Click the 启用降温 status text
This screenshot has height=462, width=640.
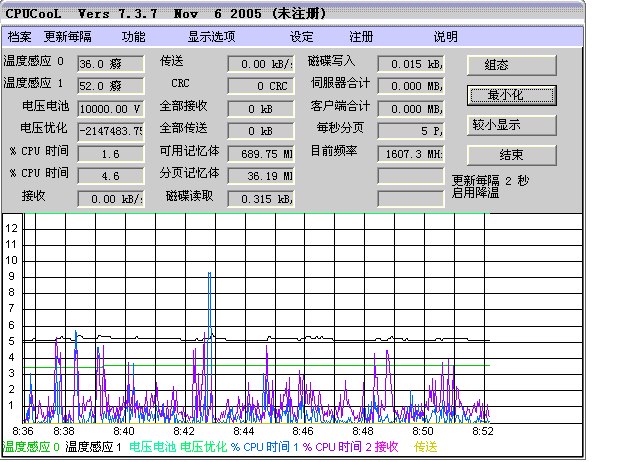click(476, 193)
